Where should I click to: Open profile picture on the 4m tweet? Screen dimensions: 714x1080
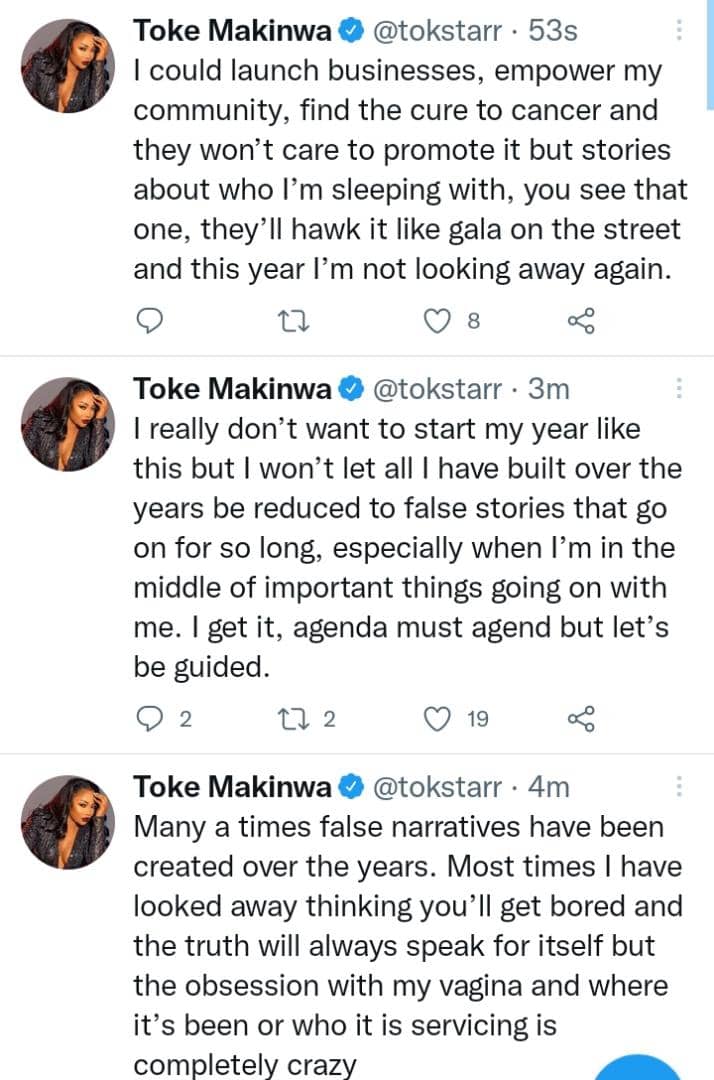click(x=66, y=820)
